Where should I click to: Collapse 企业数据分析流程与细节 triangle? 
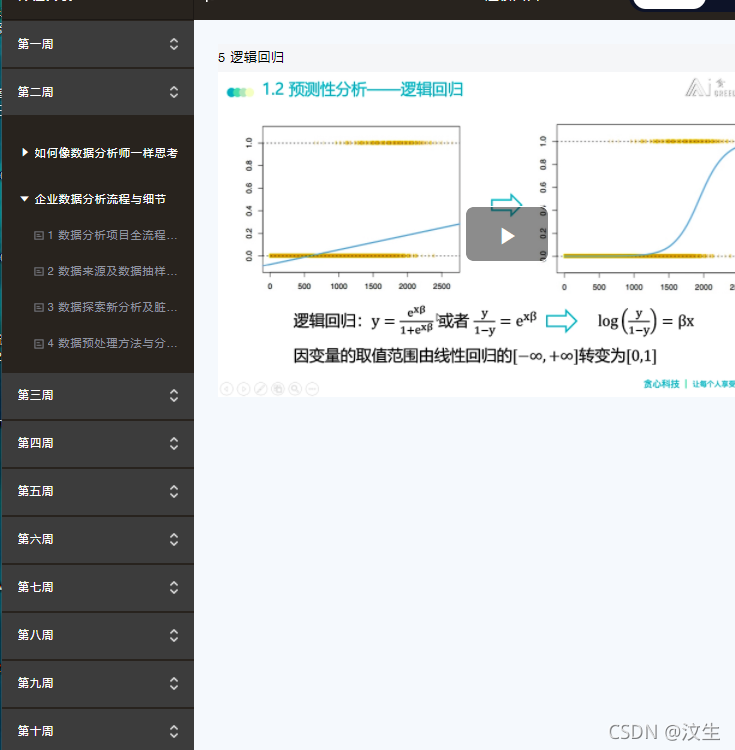(24, 199)
